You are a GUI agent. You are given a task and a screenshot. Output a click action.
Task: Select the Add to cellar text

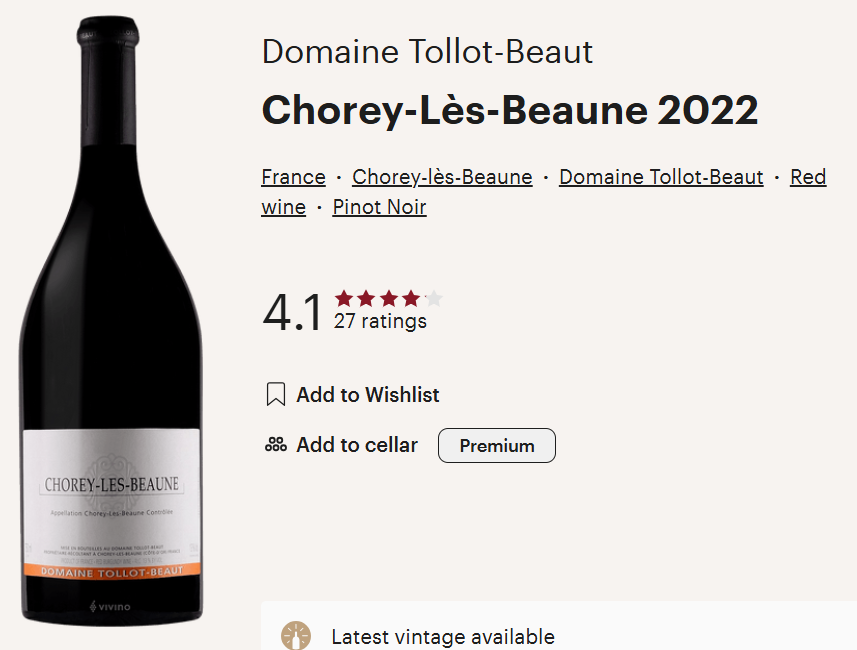tap(357, 445)
